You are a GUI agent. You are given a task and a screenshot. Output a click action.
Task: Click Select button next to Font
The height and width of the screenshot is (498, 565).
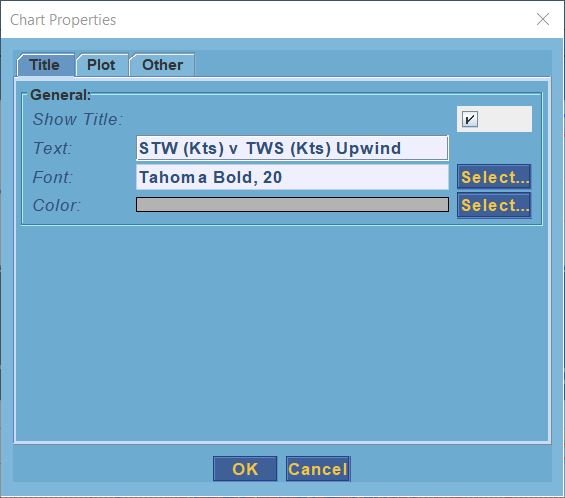point(494,177)
